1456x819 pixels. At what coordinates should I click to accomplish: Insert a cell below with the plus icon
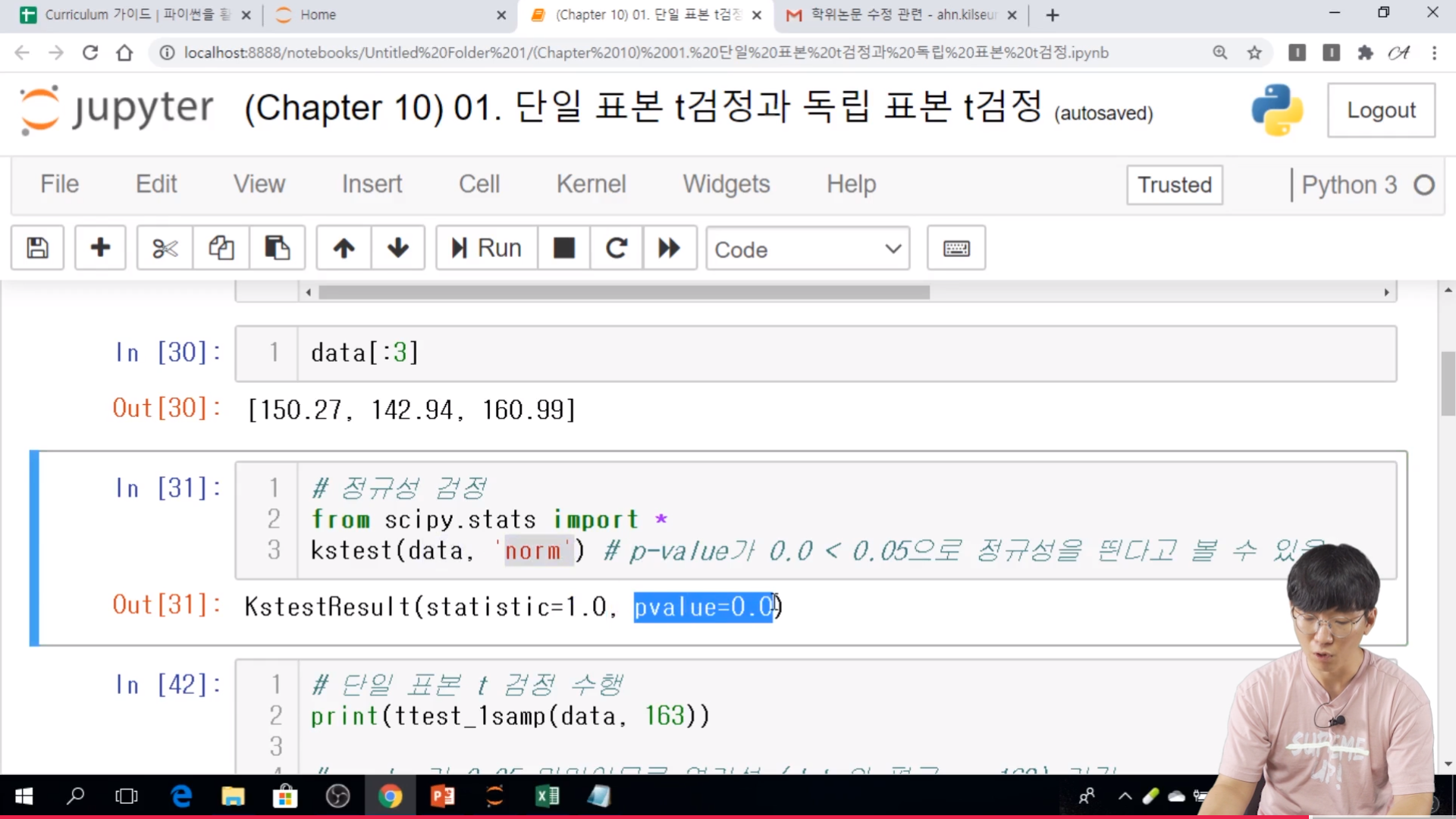100,248
